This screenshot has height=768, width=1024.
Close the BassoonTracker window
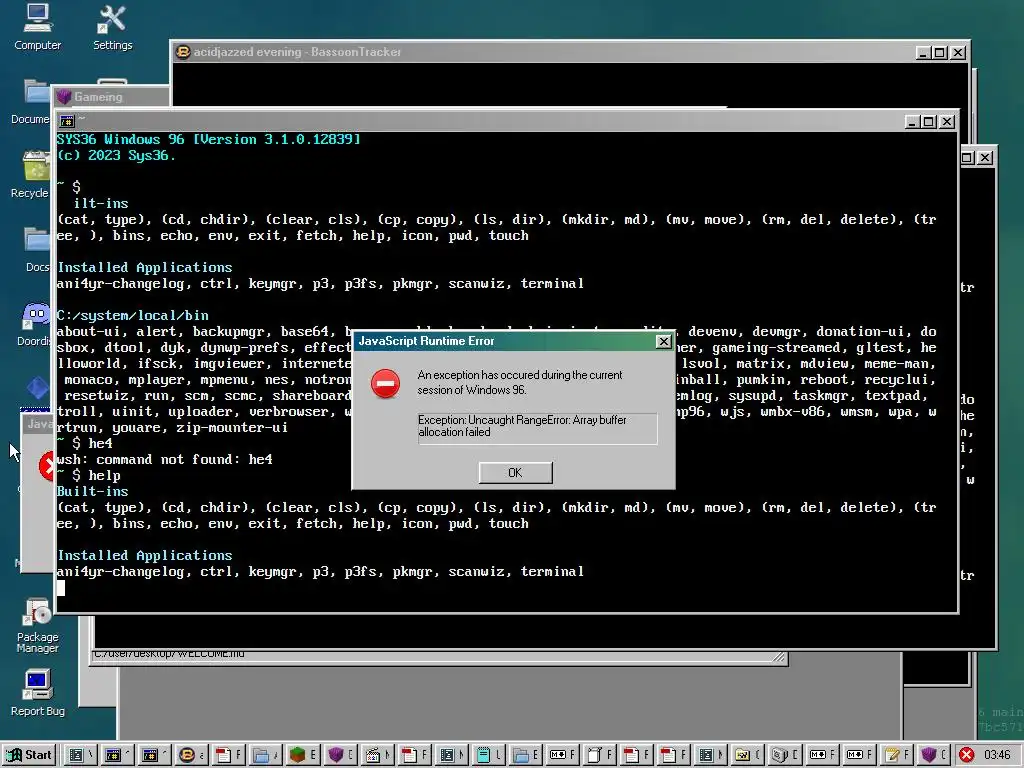[957, 53]
